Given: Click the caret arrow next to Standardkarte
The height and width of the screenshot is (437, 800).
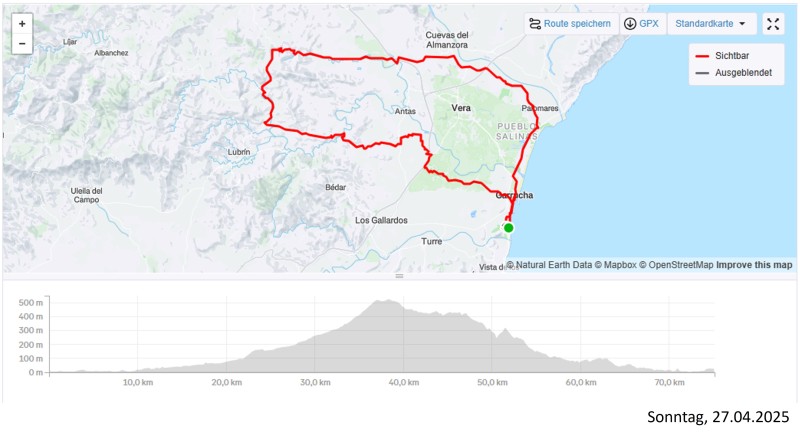Looking at the screenshot, I should click(742, 24).
